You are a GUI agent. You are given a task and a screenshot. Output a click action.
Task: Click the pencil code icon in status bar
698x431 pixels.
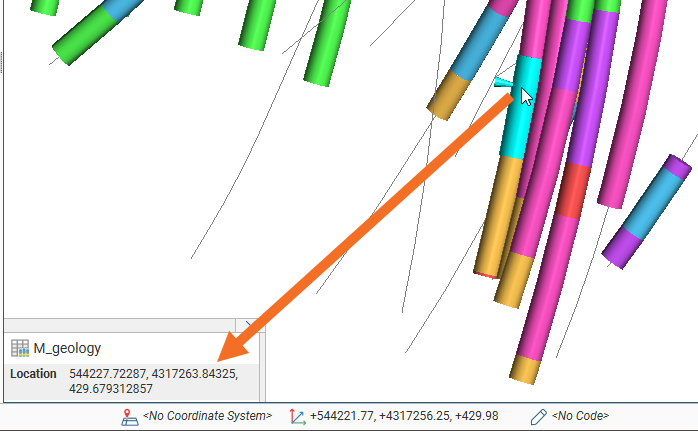coord(538,415)
